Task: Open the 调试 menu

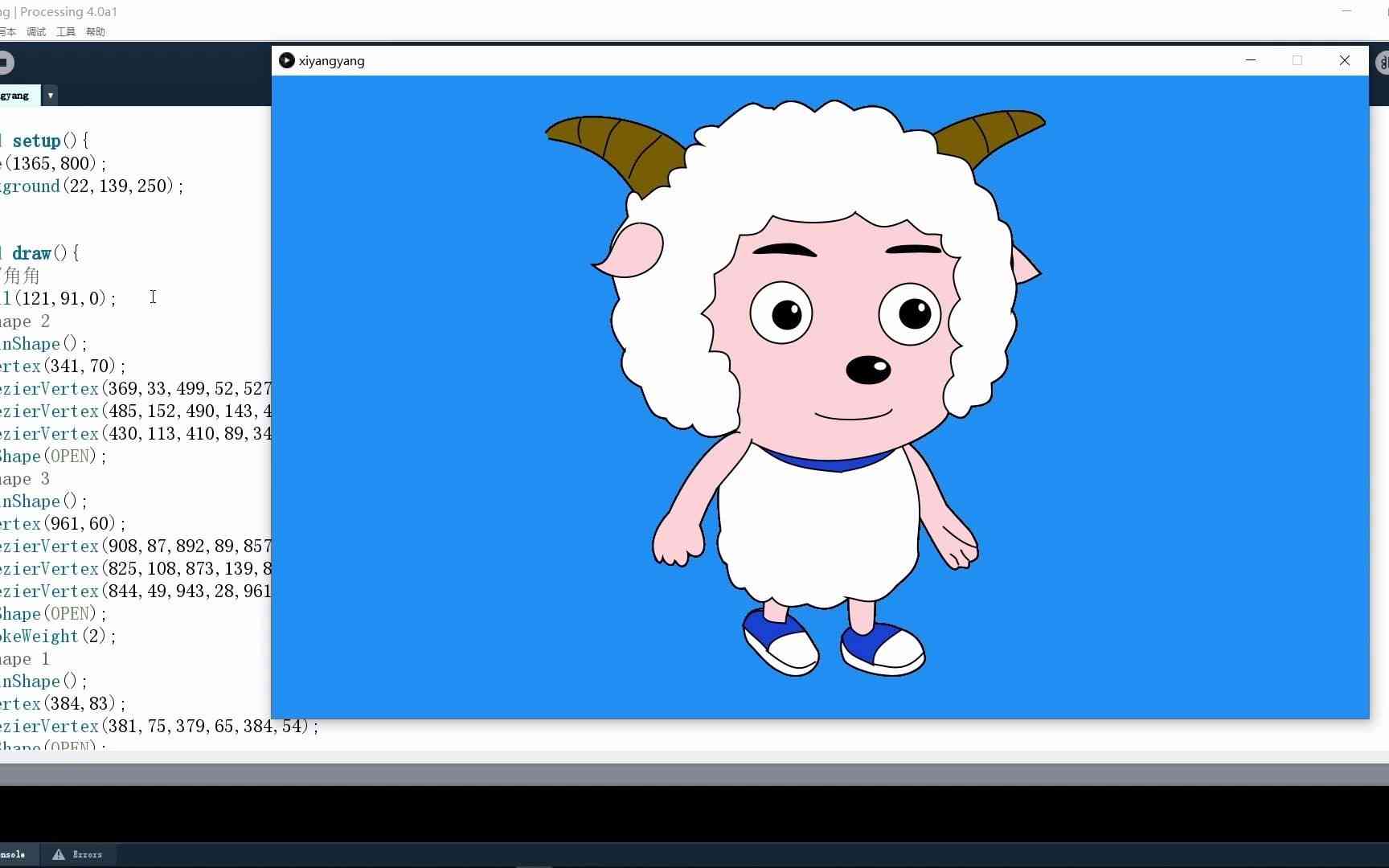Action: (x=36, y=32)
